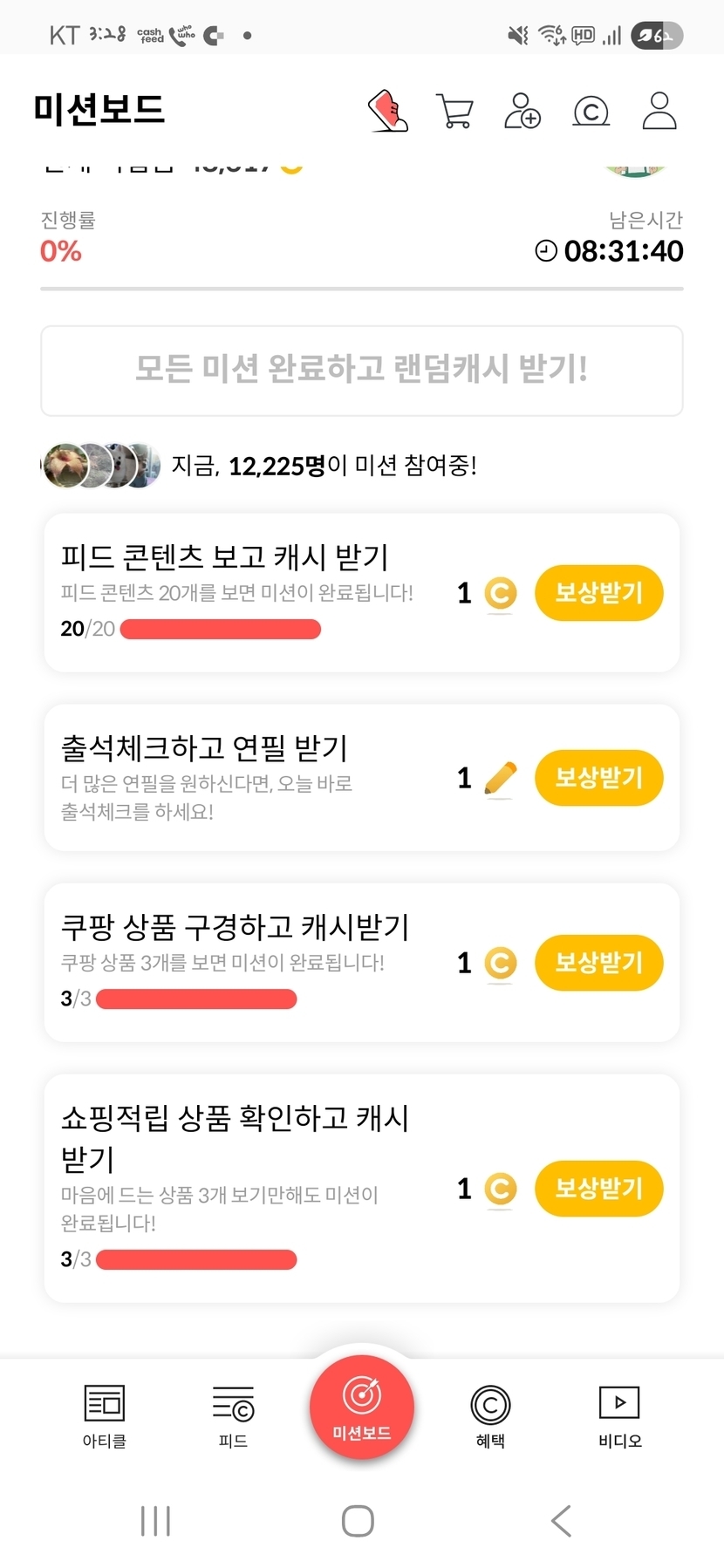Claim reward for 쇼핑적립 상품 mission
The height and width of the screenshot is (1568, 724).
tap(598, 1189)
